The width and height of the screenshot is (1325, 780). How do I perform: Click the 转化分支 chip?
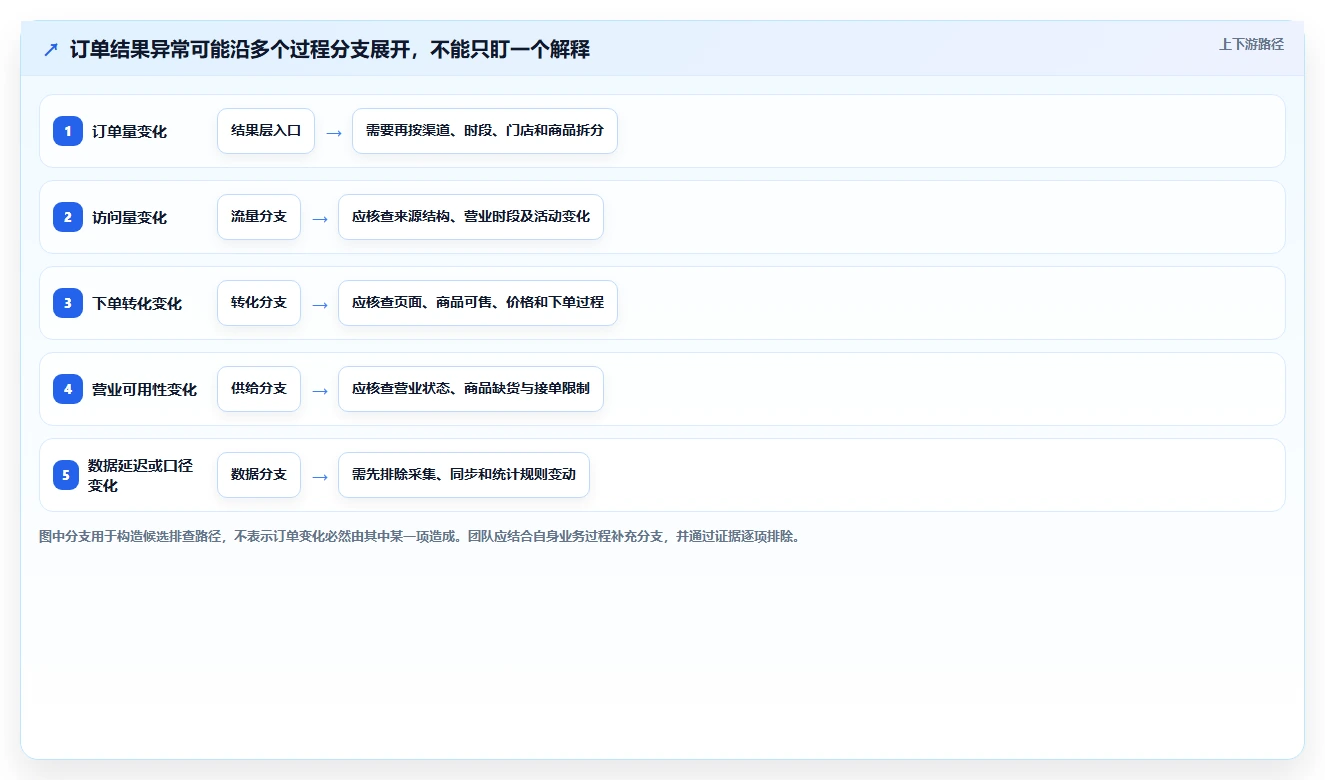point(259,303)
